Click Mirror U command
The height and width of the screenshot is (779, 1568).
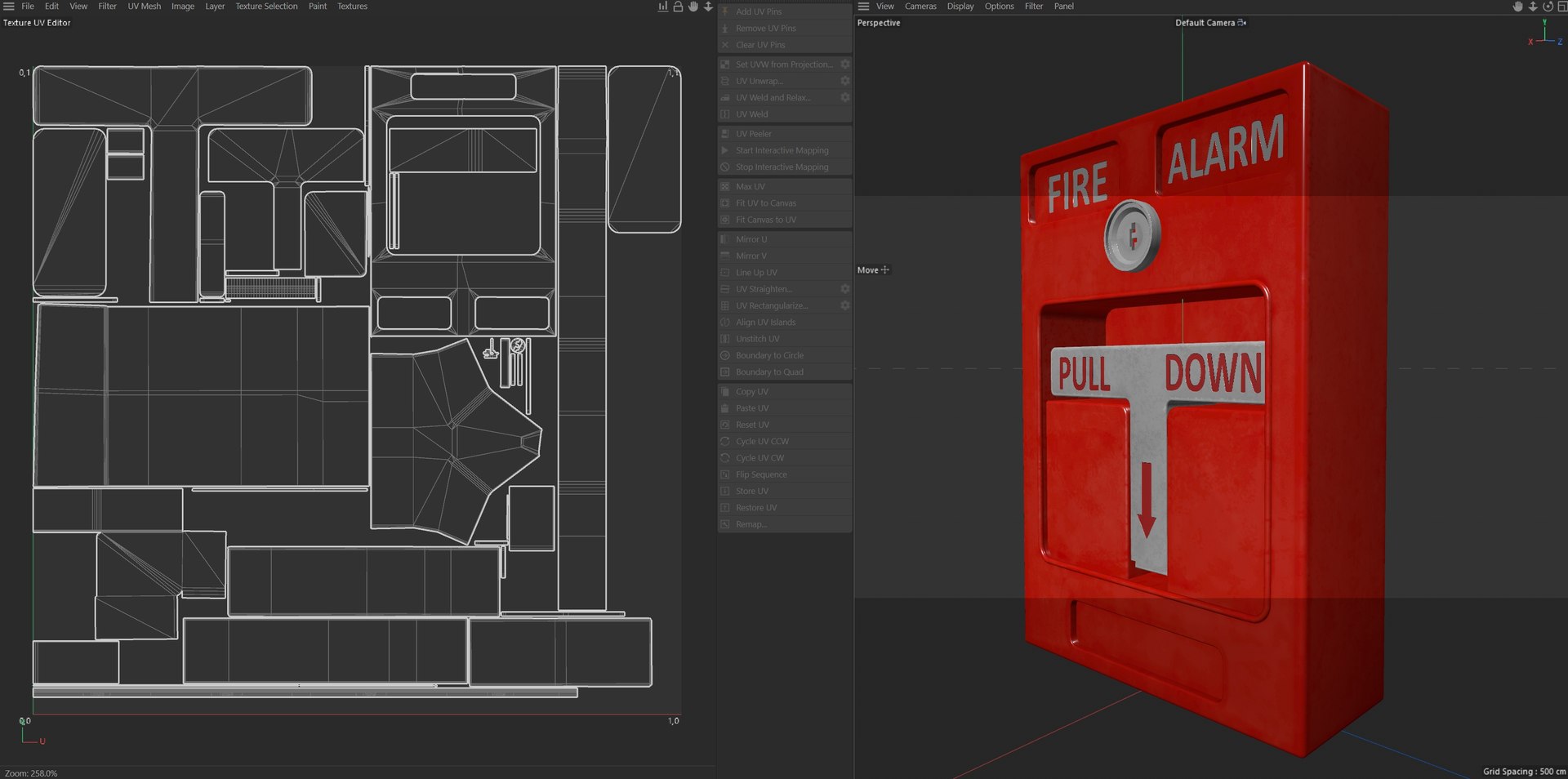(785, 239)
